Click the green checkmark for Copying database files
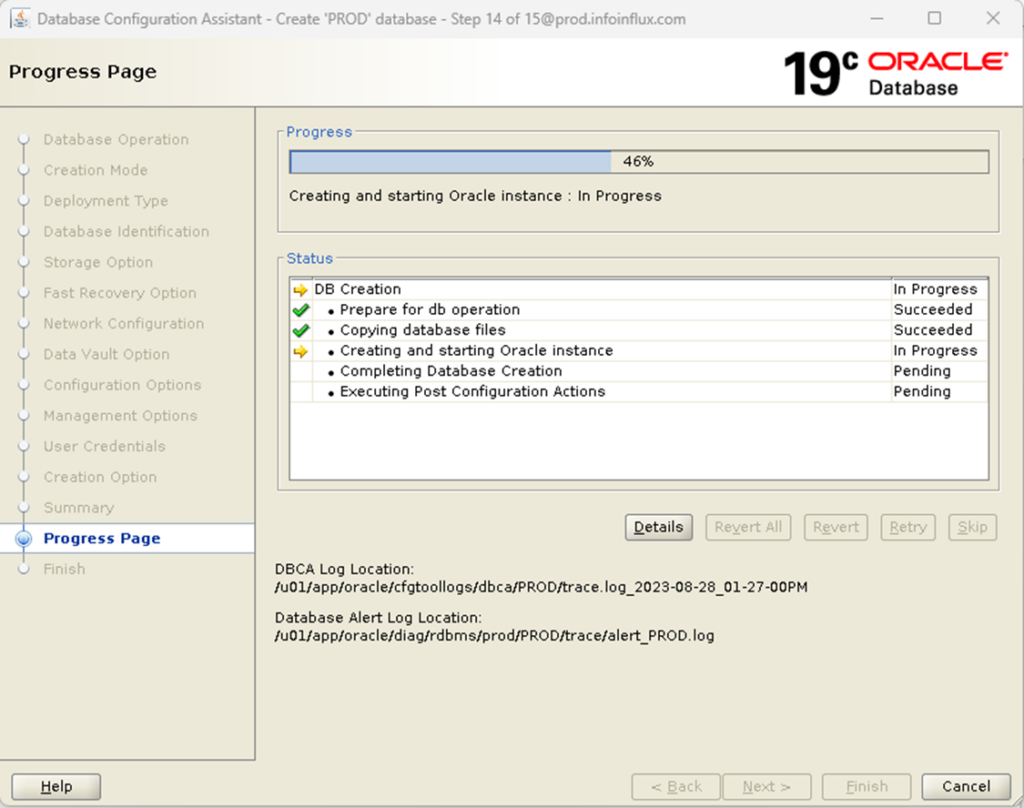Screen dimensions: 1024x808 tap(300, 330)
